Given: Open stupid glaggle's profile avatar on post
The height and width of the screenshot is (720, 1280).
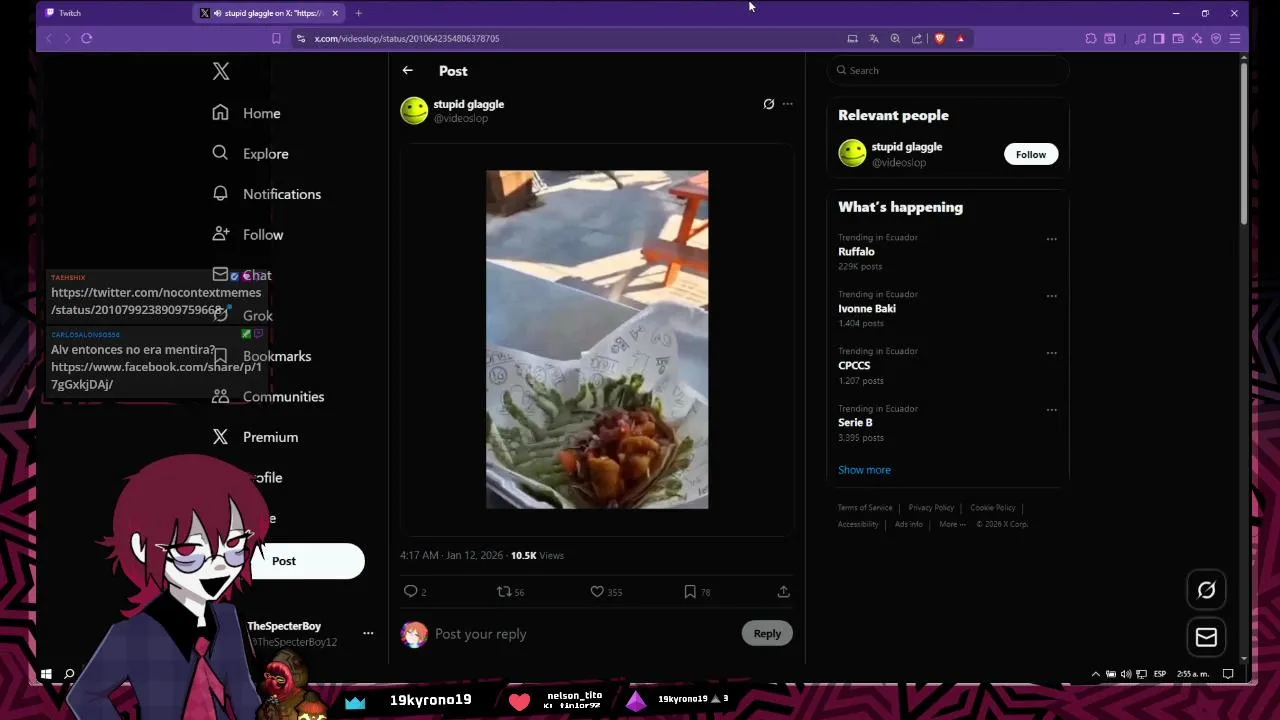Looking at the screenshot, I should pos(414,110).
